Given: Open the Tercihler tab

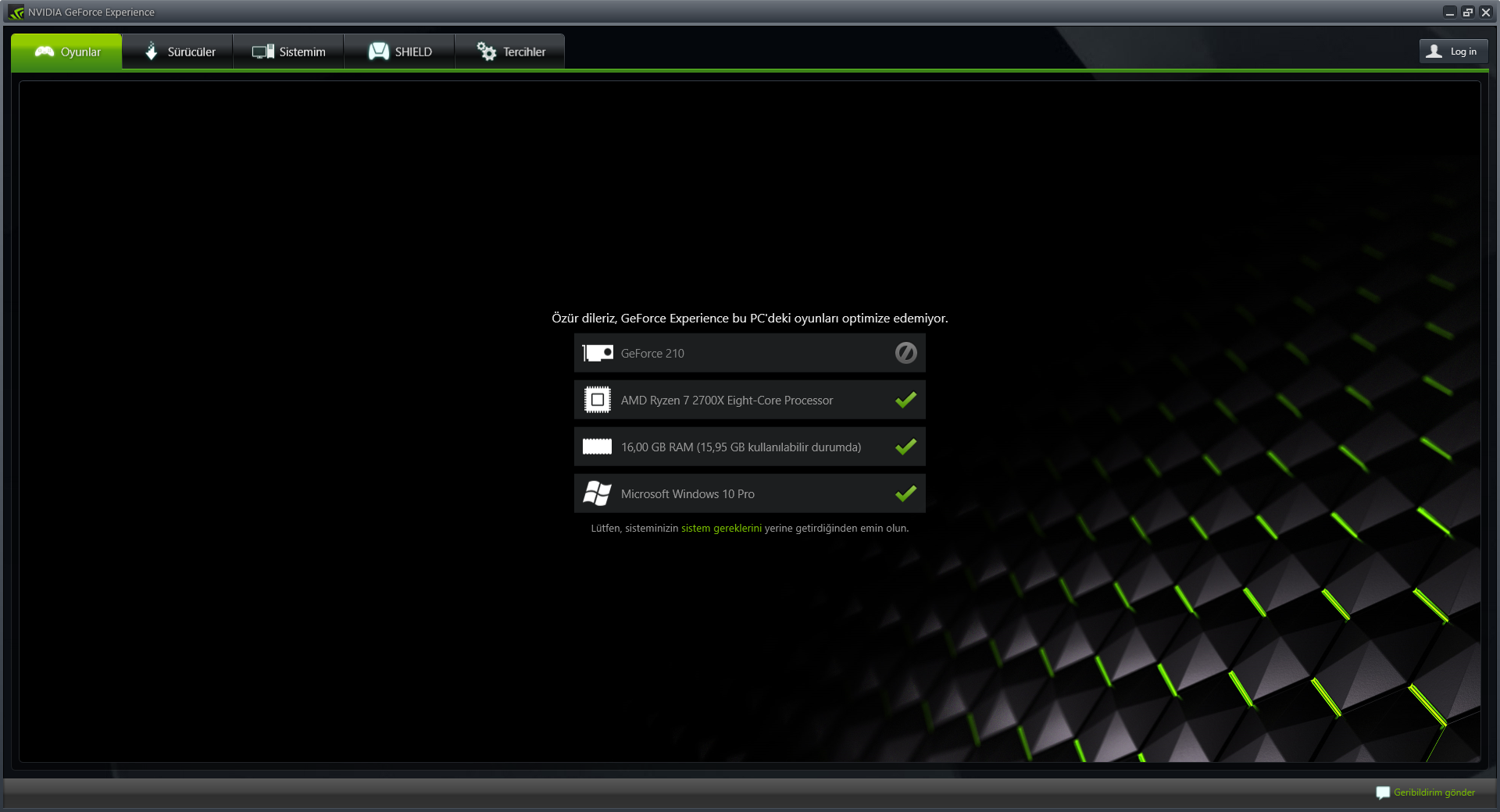Looking at the screenshot, I should 510,52.
